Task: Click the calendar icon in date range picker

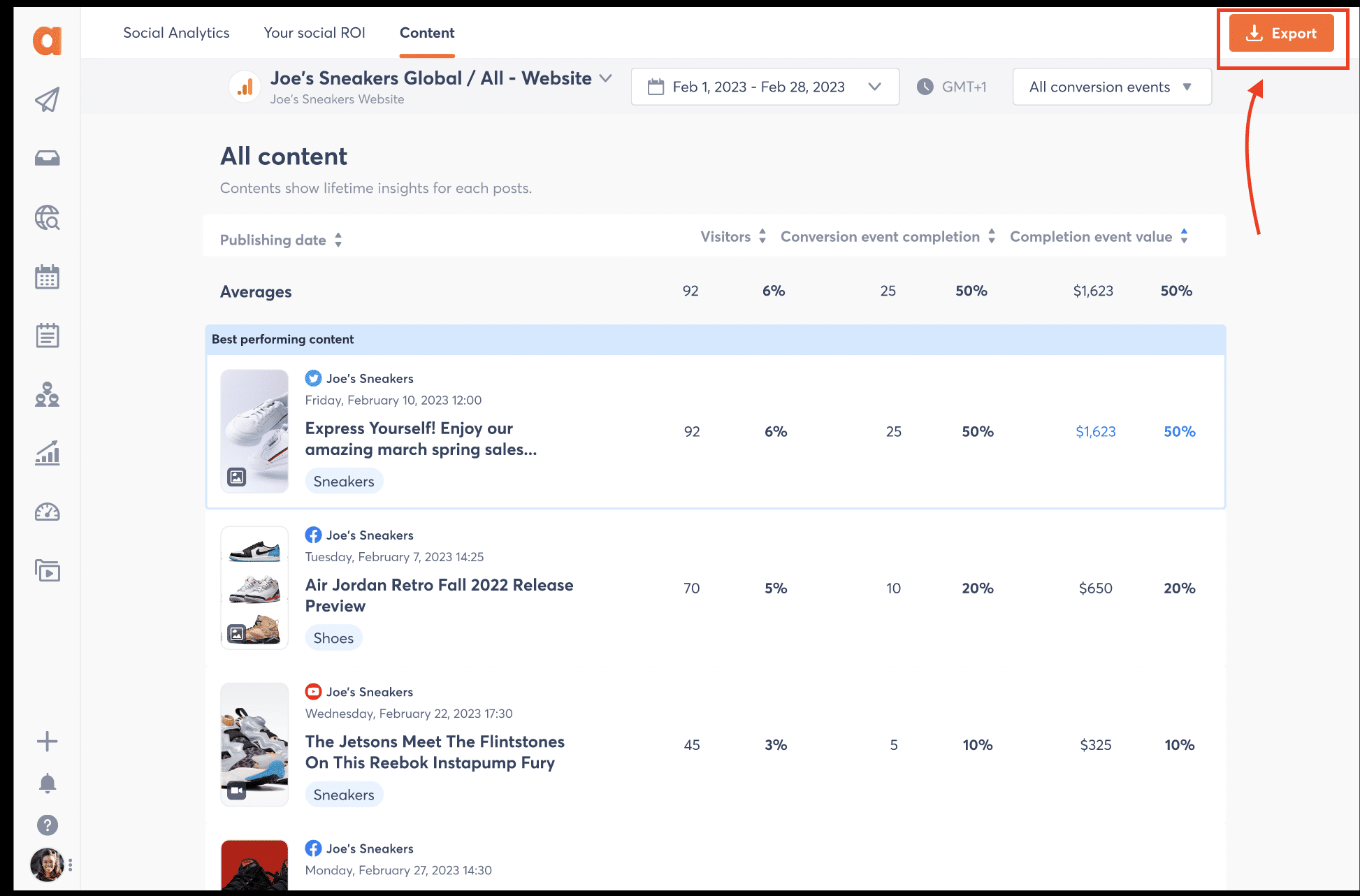Action: (x=656, y=87)
